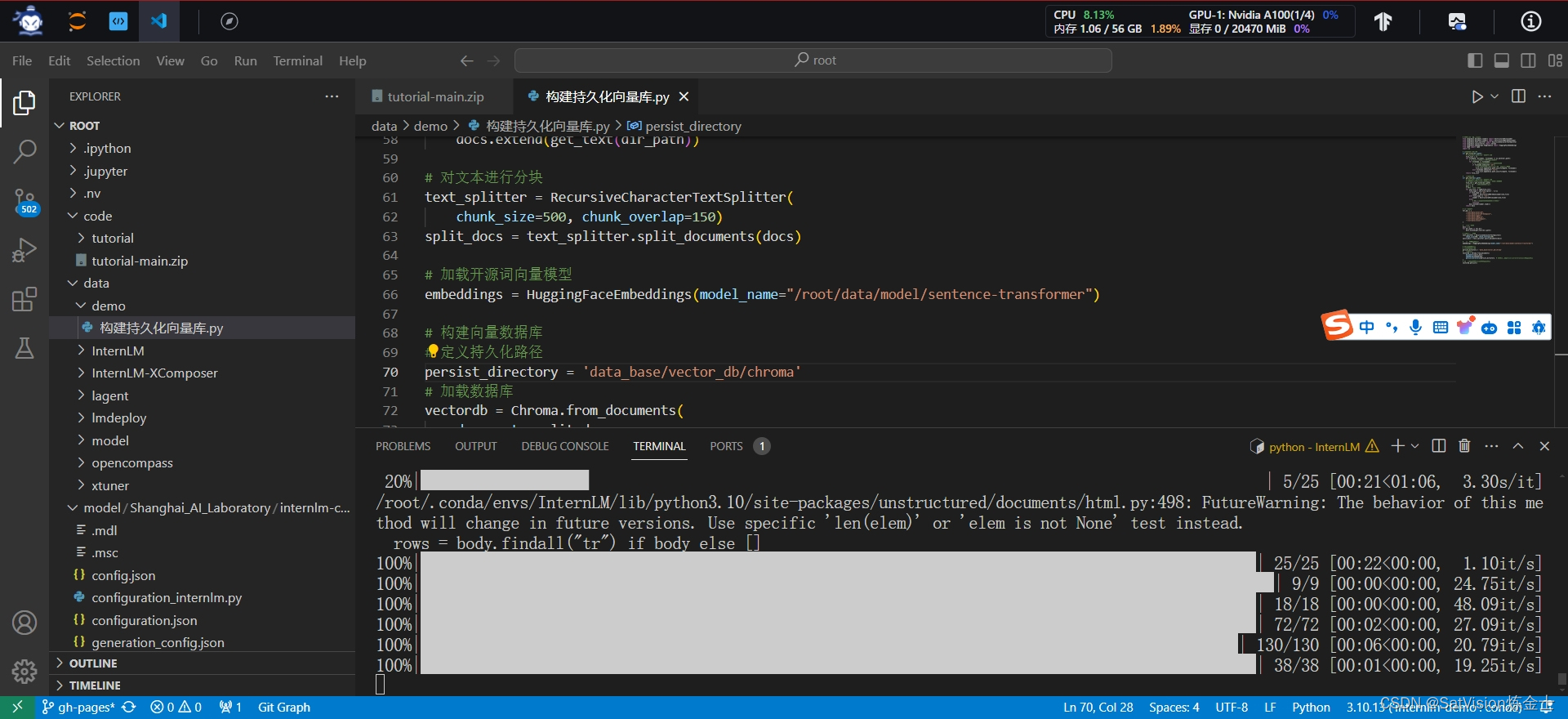Maximize the terminal panel size
The height and width of the screenshot is (719, 1568).
pyautogui.click(x=1518, y=446)
